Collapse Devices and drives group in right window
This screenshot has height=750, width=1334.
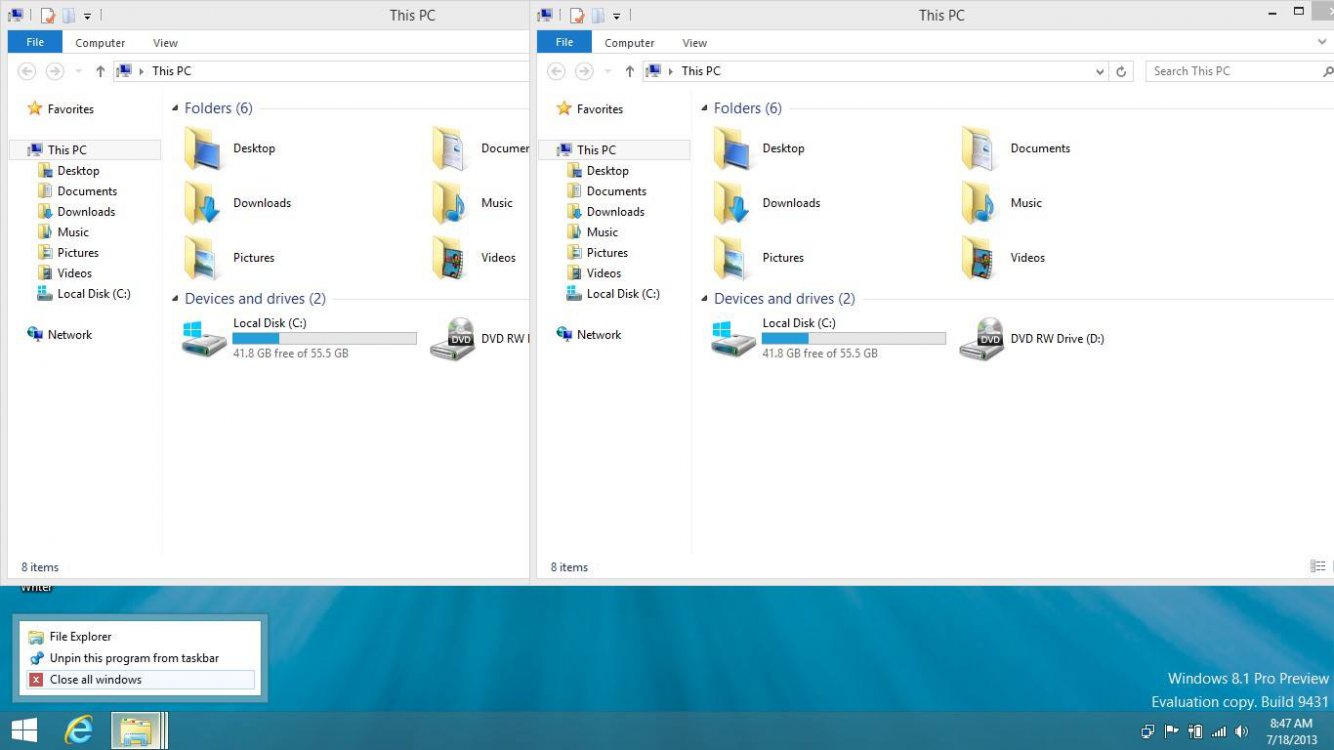pyautogui.click(x=705, y=299)
